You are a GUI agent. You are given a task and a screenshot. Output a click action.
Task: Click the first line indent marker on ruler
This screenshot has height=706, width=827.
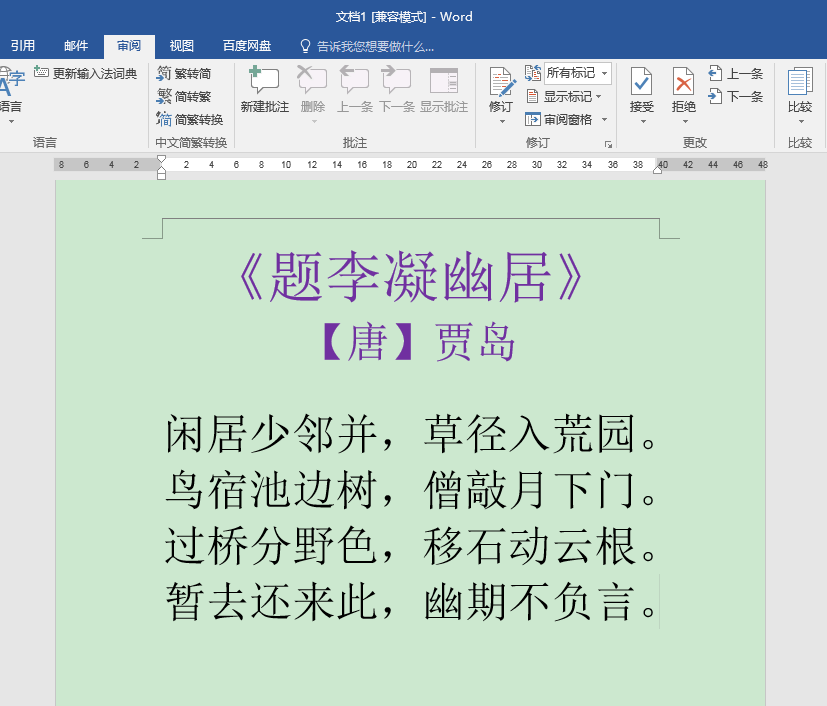(x=161, y=159)
